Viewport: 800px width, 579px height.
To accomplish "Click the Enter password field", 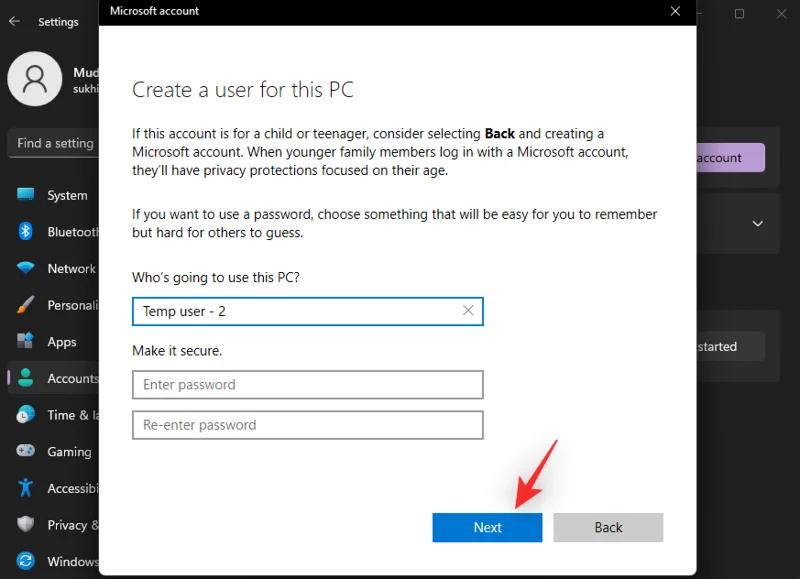I will tap(307, 384).
